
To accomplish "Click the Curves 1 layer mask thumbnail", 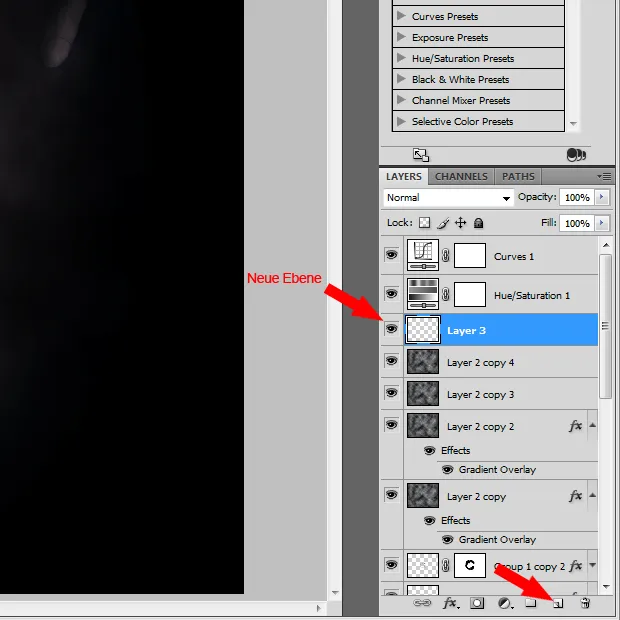I will (x=469, y=256).
